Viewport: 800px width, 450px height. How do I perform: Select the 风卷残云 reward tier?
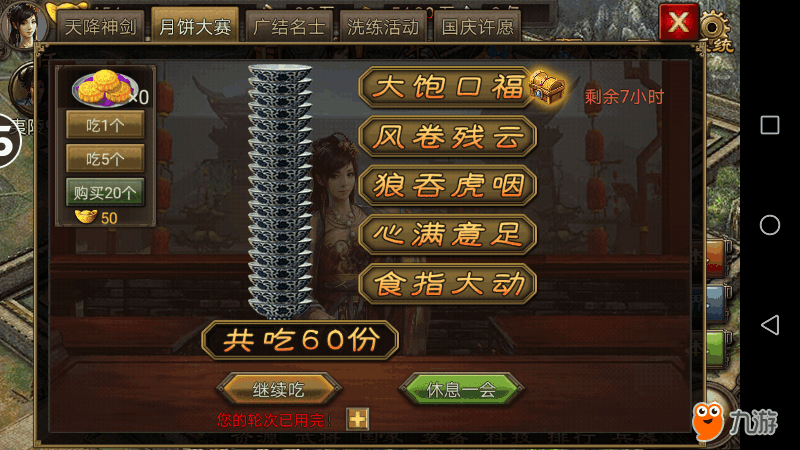tap(448, 136)
